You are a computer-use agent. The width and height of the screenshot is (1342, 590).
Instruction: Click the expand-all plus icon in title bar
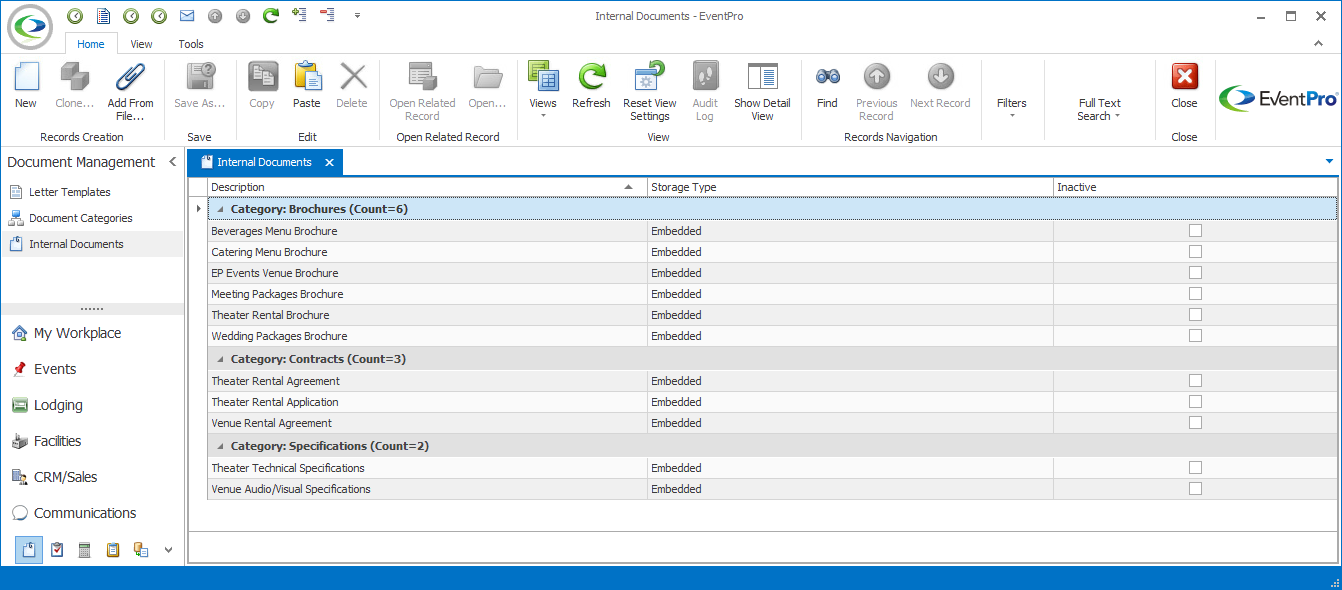[298, 15]
